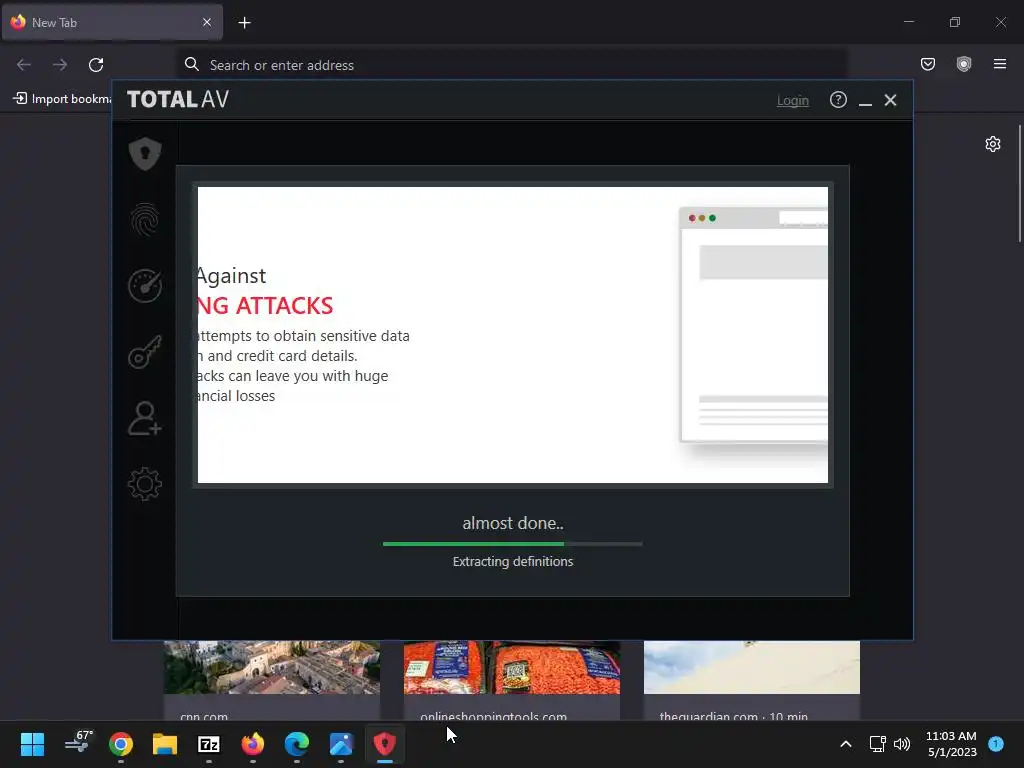Open the key password vault section
The height and width of the screenshot is (768, 1024).
[x=144, y=352]
